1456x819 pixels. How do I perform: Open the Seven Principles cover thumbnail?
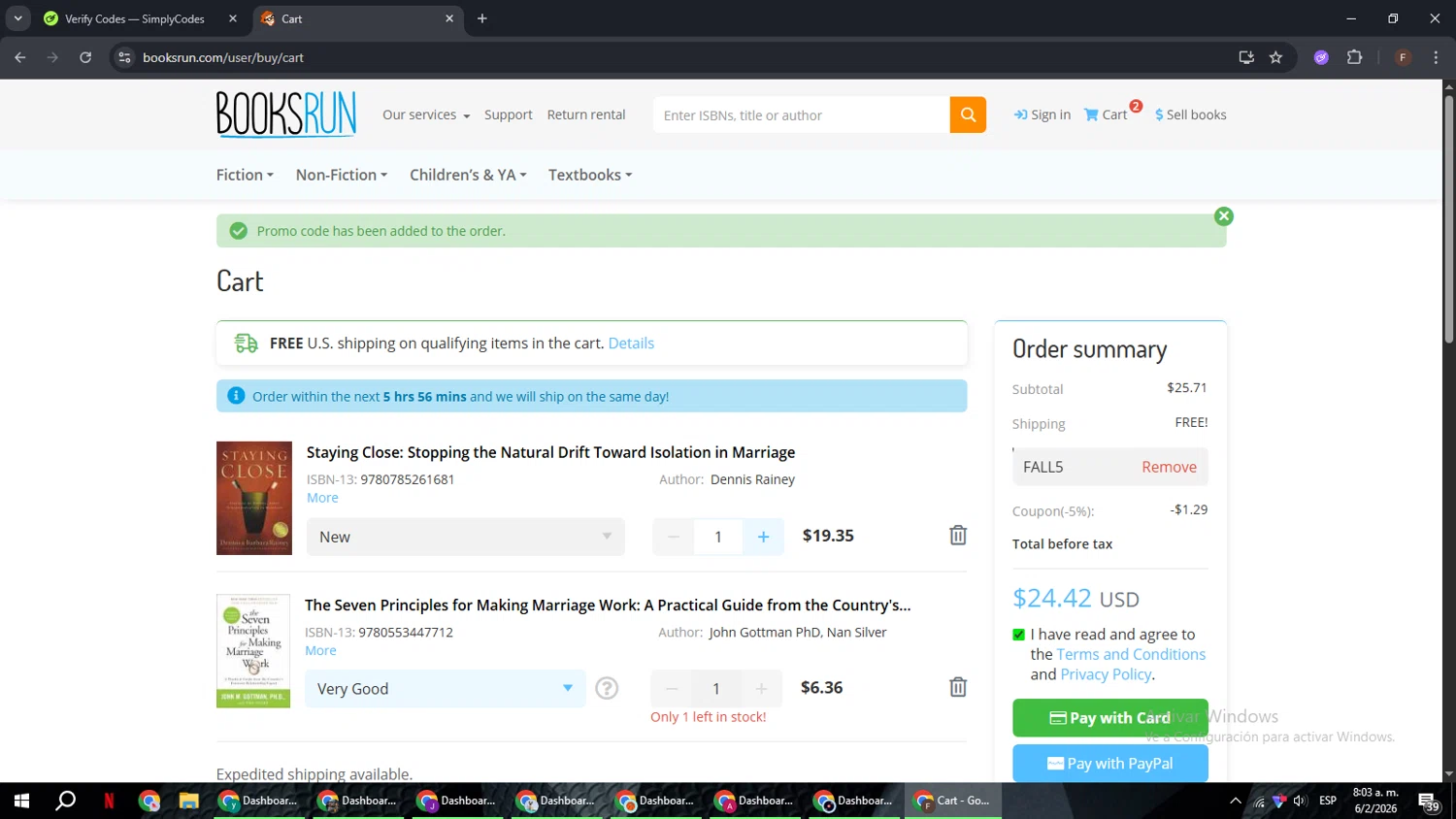pyautogui.click(x=253, y=650)
